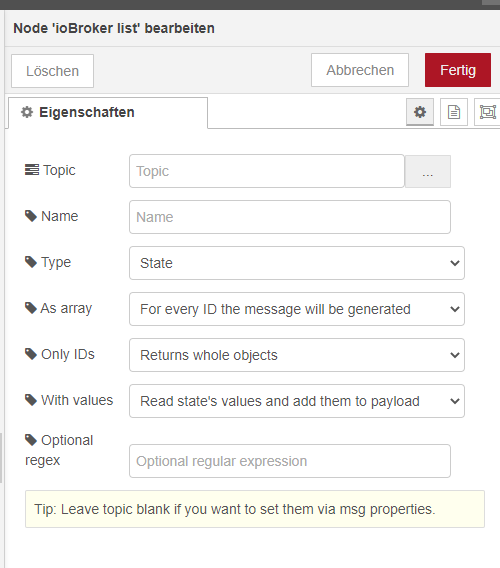Click the tag icon beside Type
500x568 pixels.
pyautogui.click(x=31, y=262)
